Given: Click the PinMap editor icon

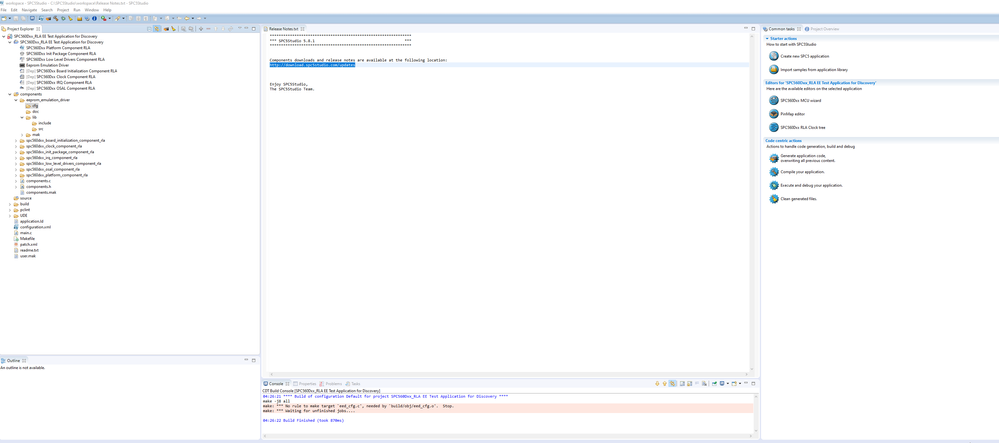Looking at the screenshot, I should 773,113.
